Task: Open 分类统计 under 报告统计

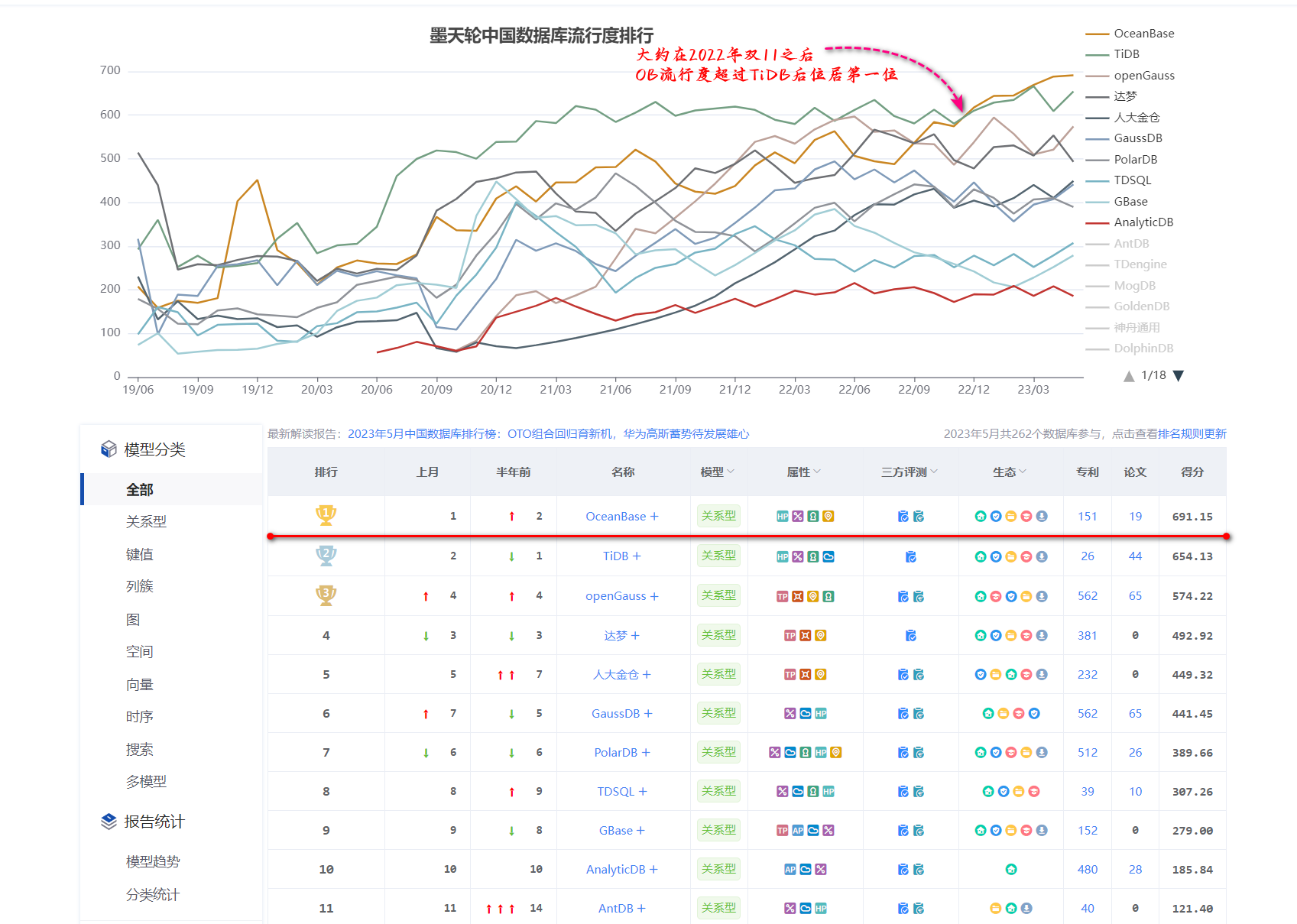Action: click(153, 895)
